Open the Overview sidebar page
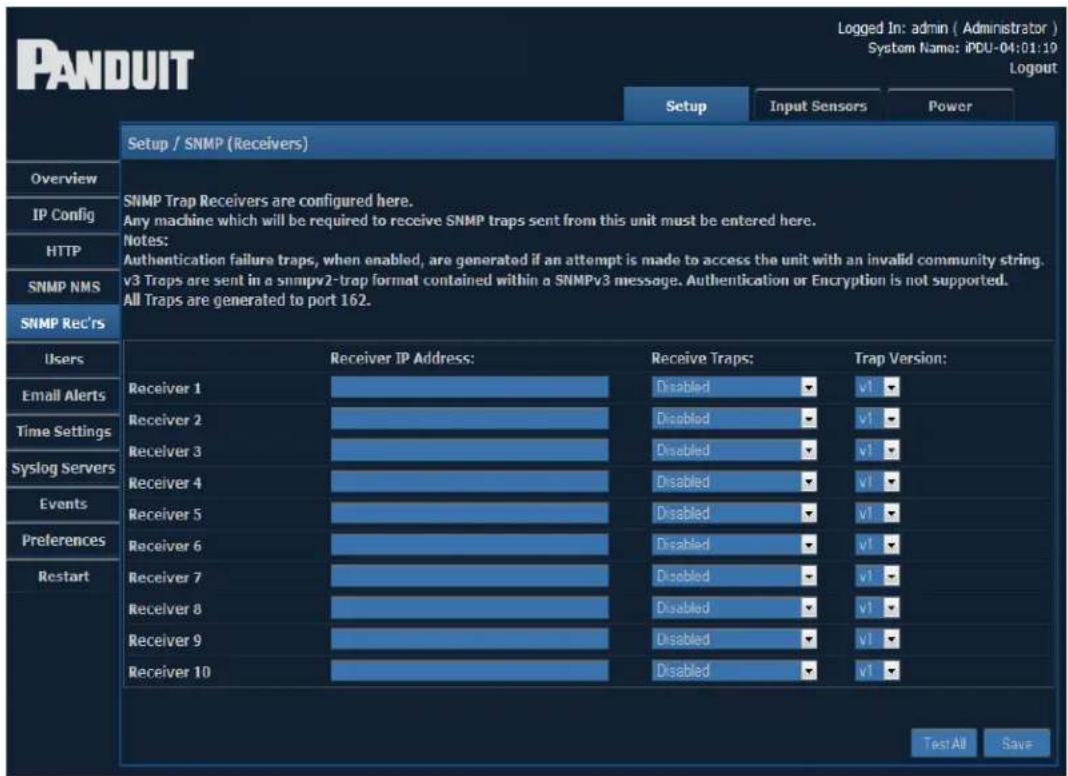1068x776 pixels. point(63,179)
